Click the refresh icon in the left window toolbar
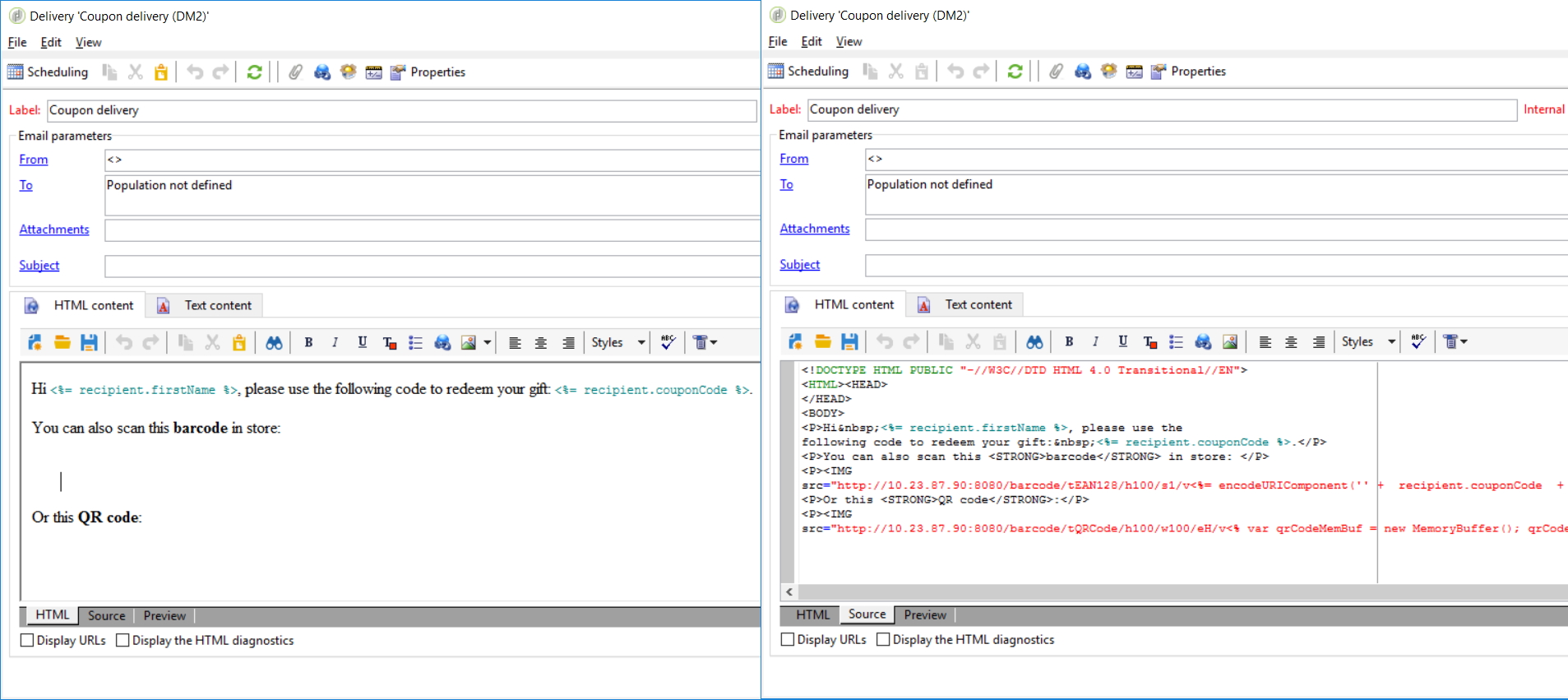This screenshot has height=700, width=1568. click(254, 72)
